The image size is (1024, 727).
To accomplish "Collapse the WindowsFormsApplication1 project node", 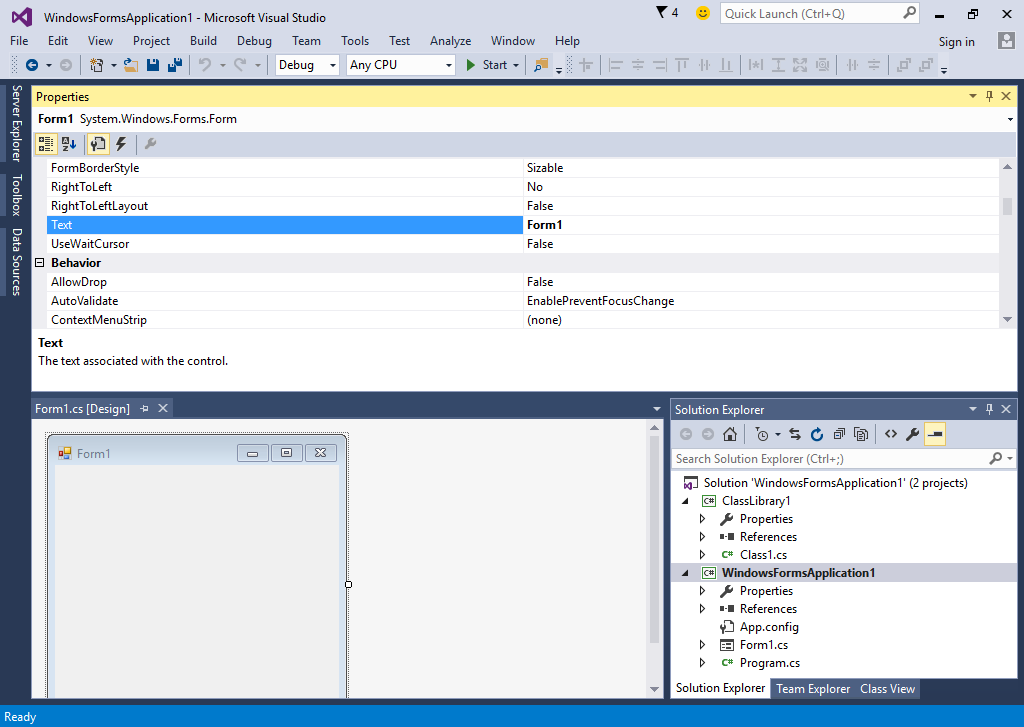I will (x=685, y=573).
